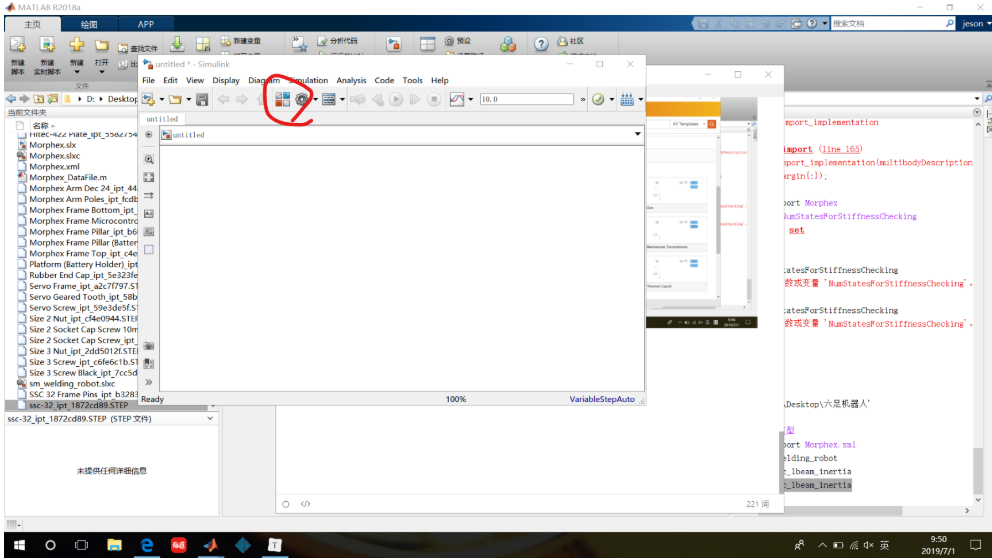Image resolution: width=992 pixels, height=560 pixels.
Task: Click the New Model icon in Simulink
Action: point(149,99)
